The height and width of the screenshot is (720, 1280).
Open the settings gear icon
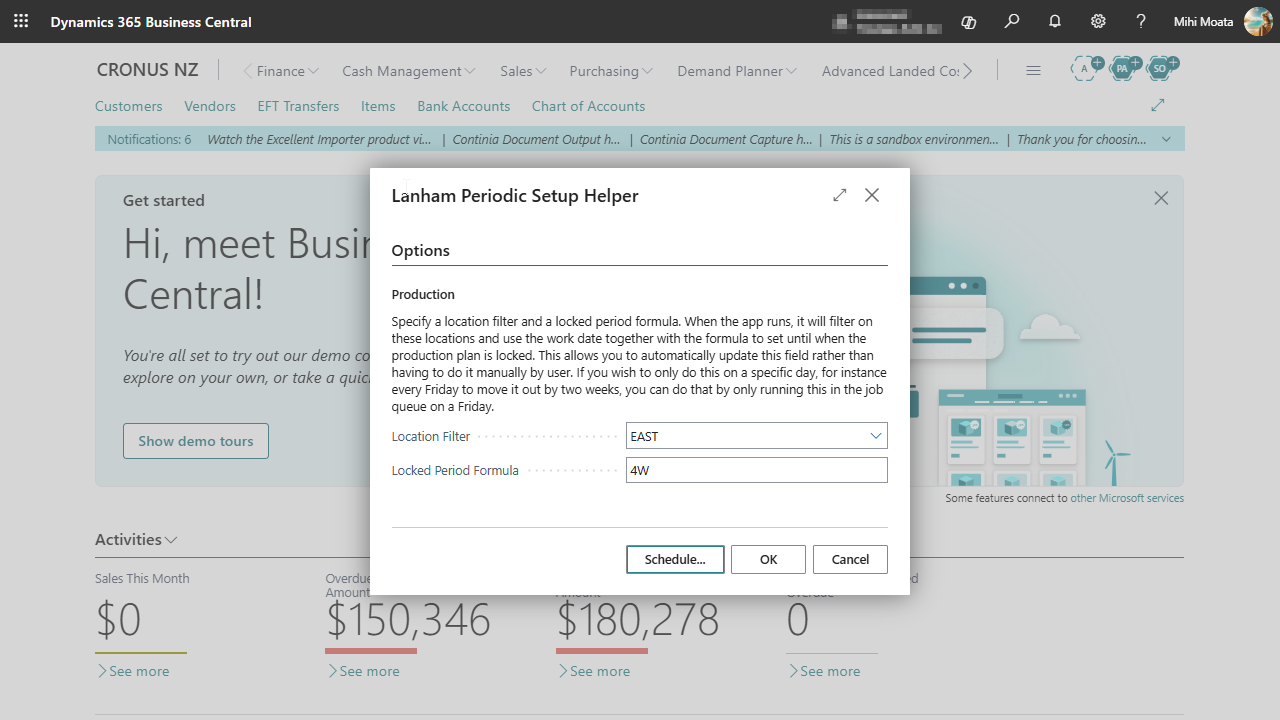[x=1098, y=21]
